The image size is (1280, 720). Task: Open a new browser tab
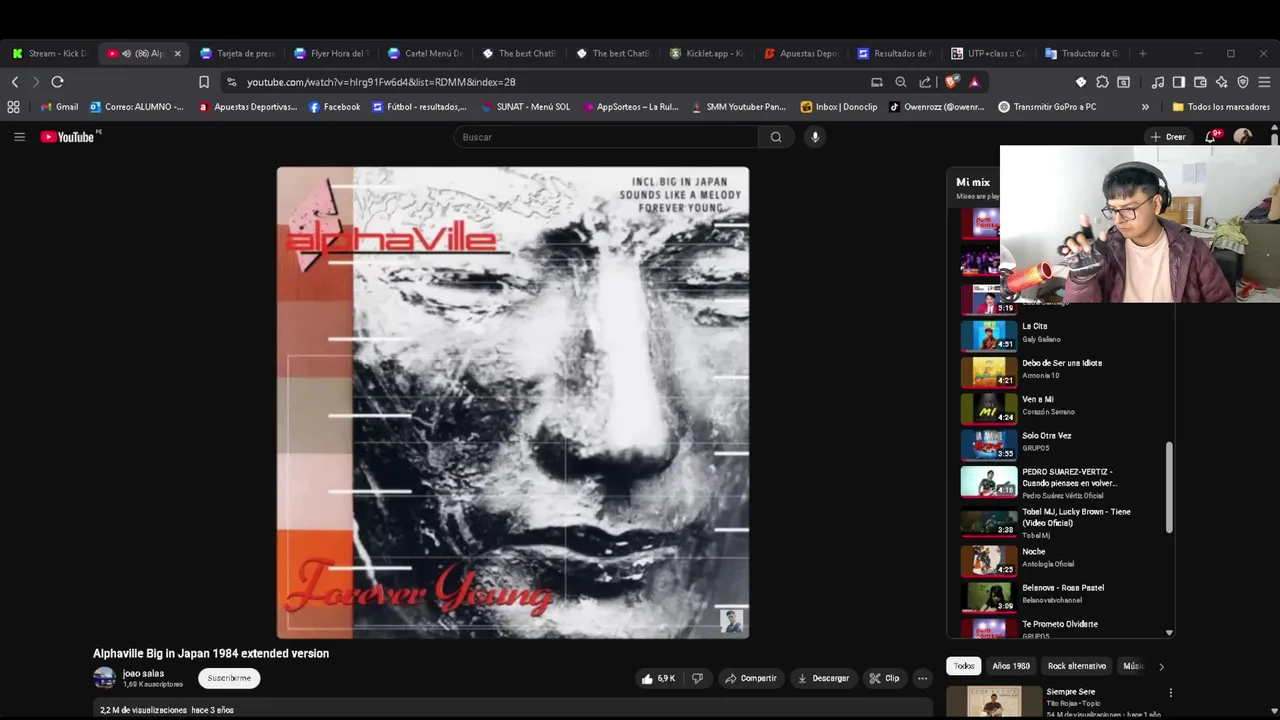1143,53
